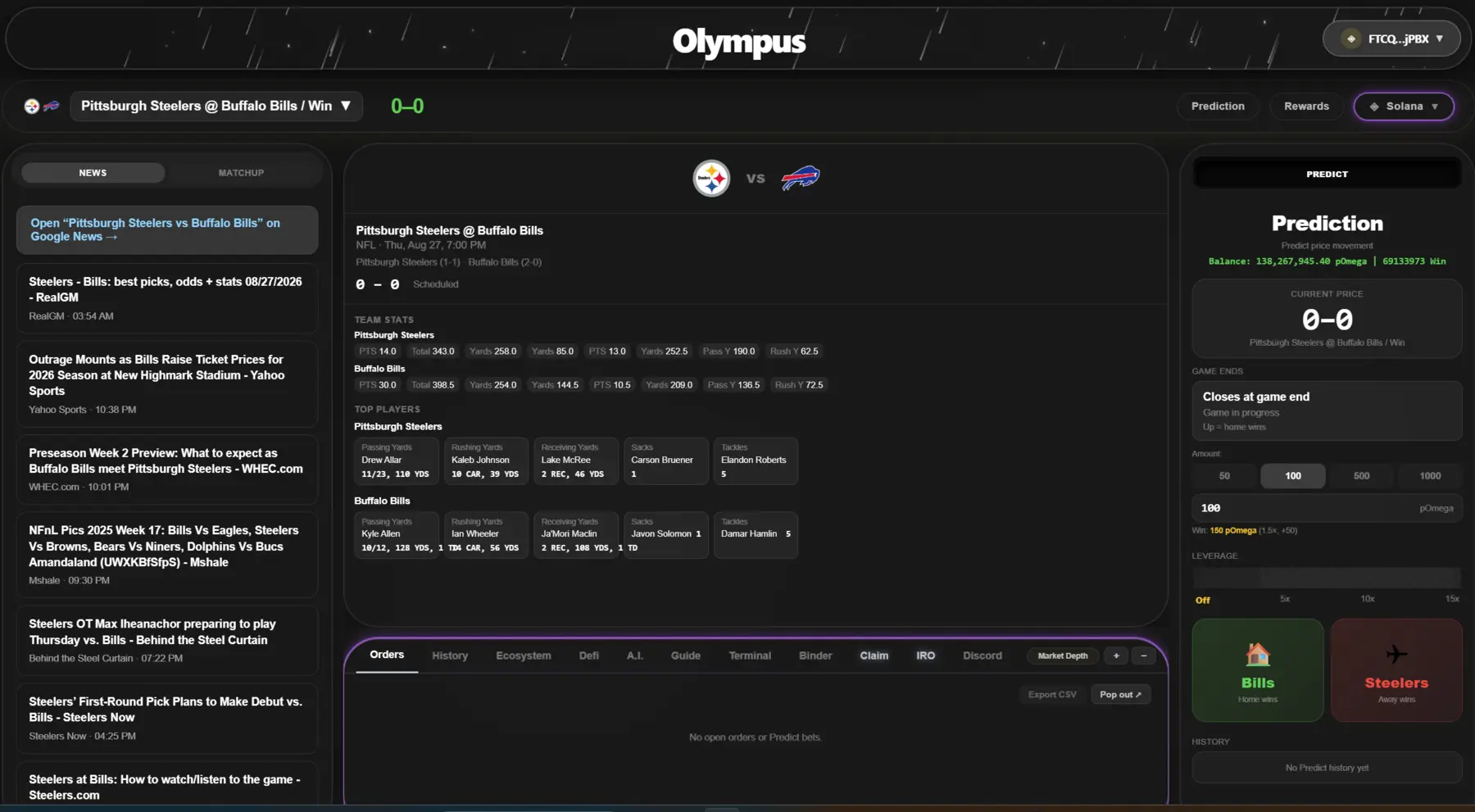Click Lake McRee receiving yards card
Image resolution: width=1475 pixels, height=812 pixels.
pos(576,460)
